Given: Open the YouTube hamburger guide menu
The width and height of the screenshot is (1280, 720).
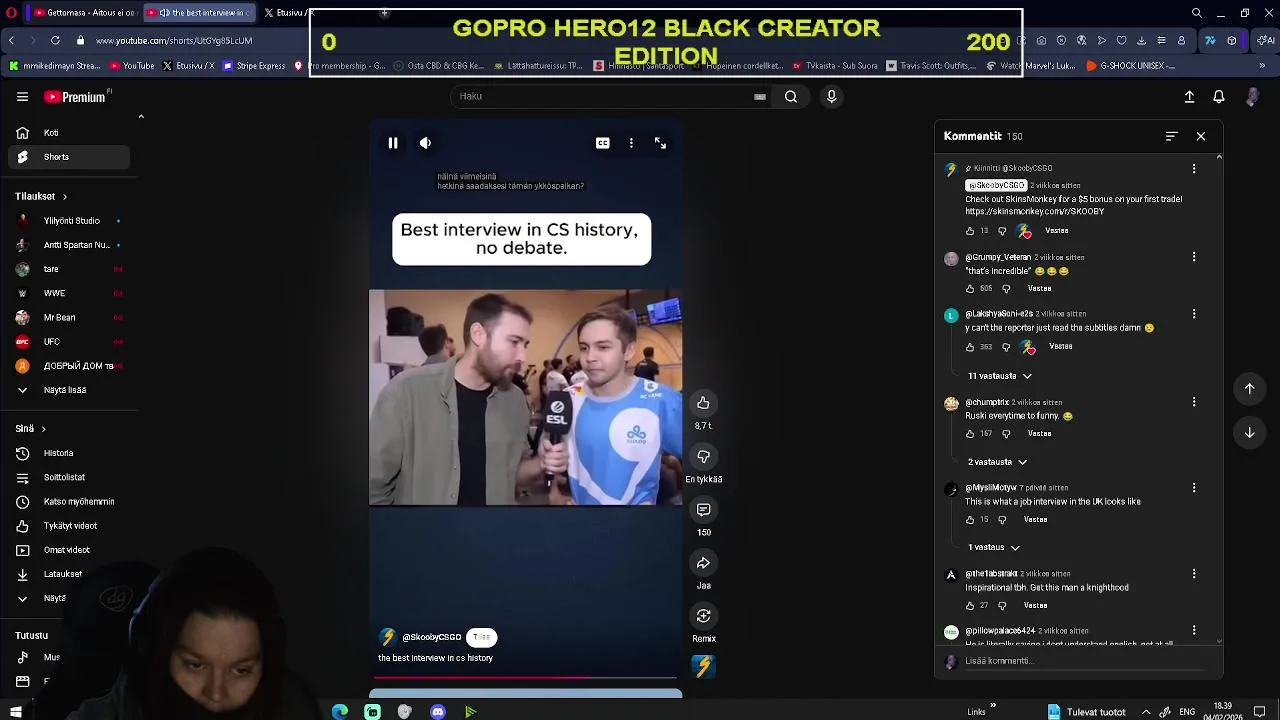Looking at the screenshot, I should pyautogui.click(x=22, y=97).
